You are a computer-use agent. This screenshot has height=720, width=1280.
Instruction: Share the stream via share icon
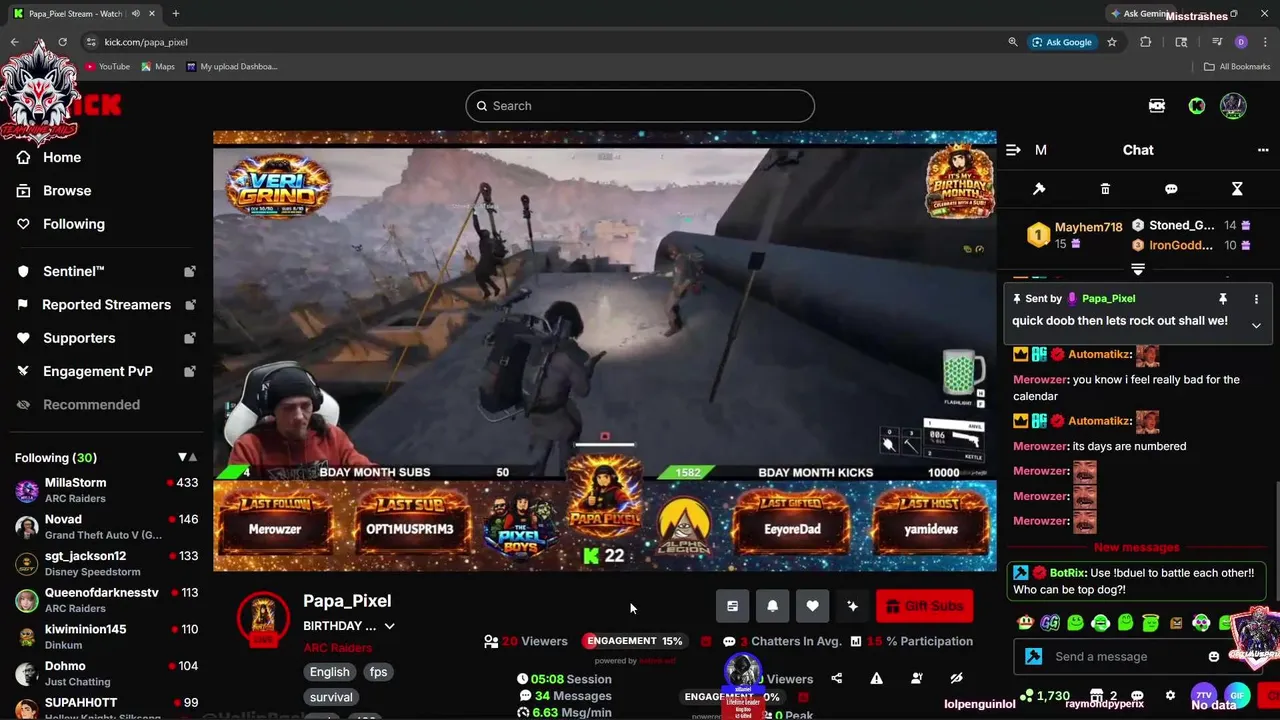click(836, 678)
